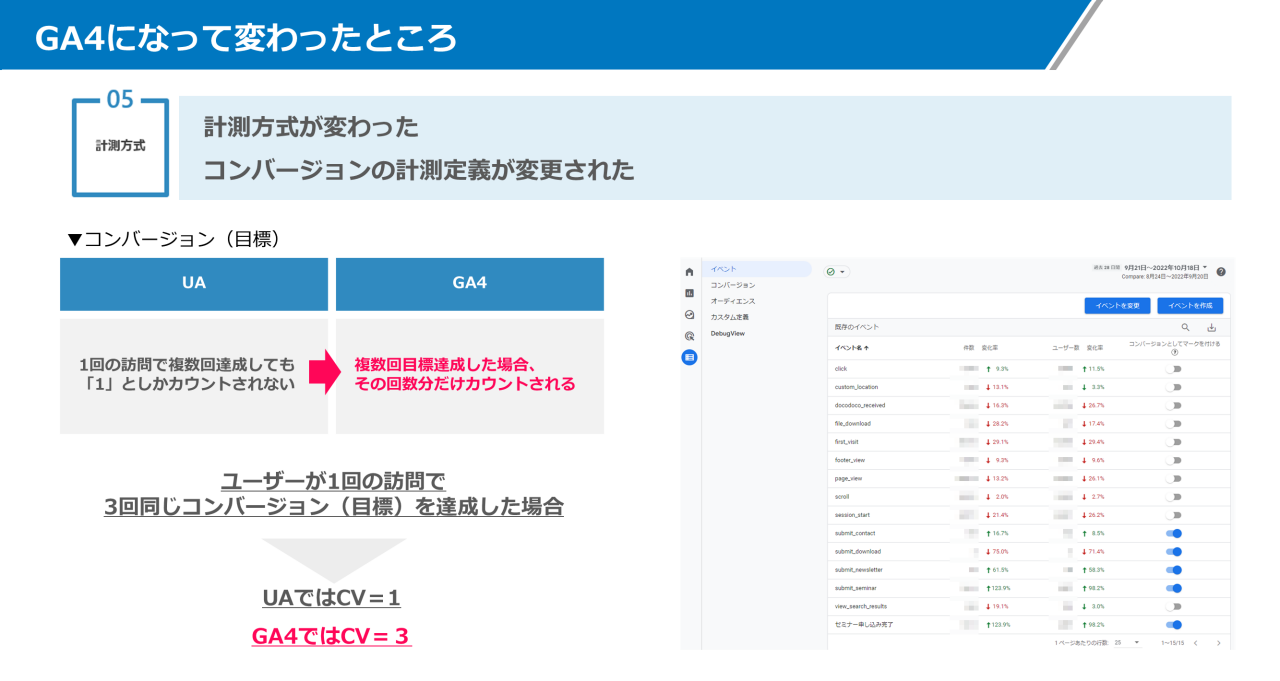Image resolution: width=1280 pixels, height=681 pixels.
Task: Open the date range picker dropdown
Action: click(x=1205, y=267)
